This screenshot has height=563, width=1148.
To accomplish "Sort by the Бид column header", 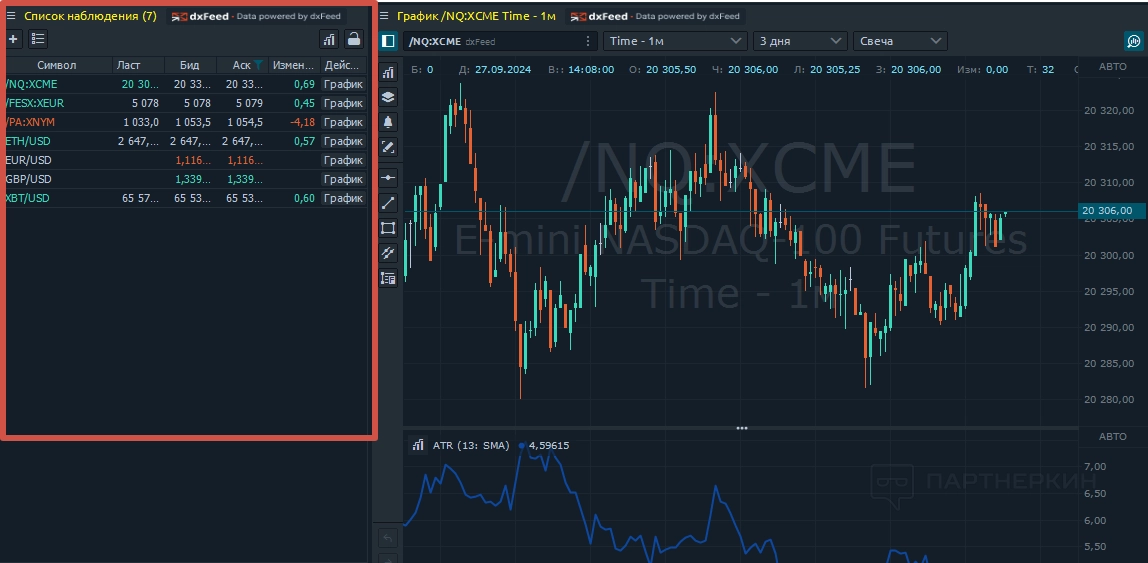I will 190,65.
